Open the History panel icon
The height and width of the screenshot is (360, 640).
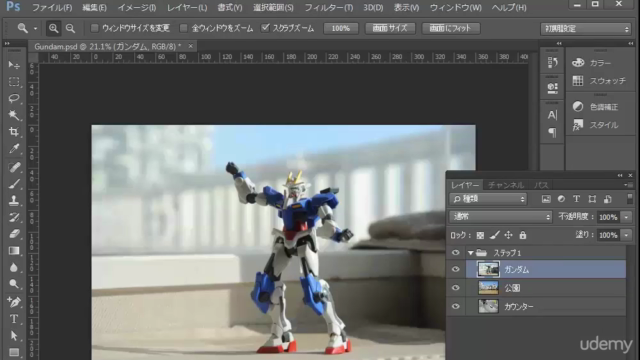[x=552, y=62]
